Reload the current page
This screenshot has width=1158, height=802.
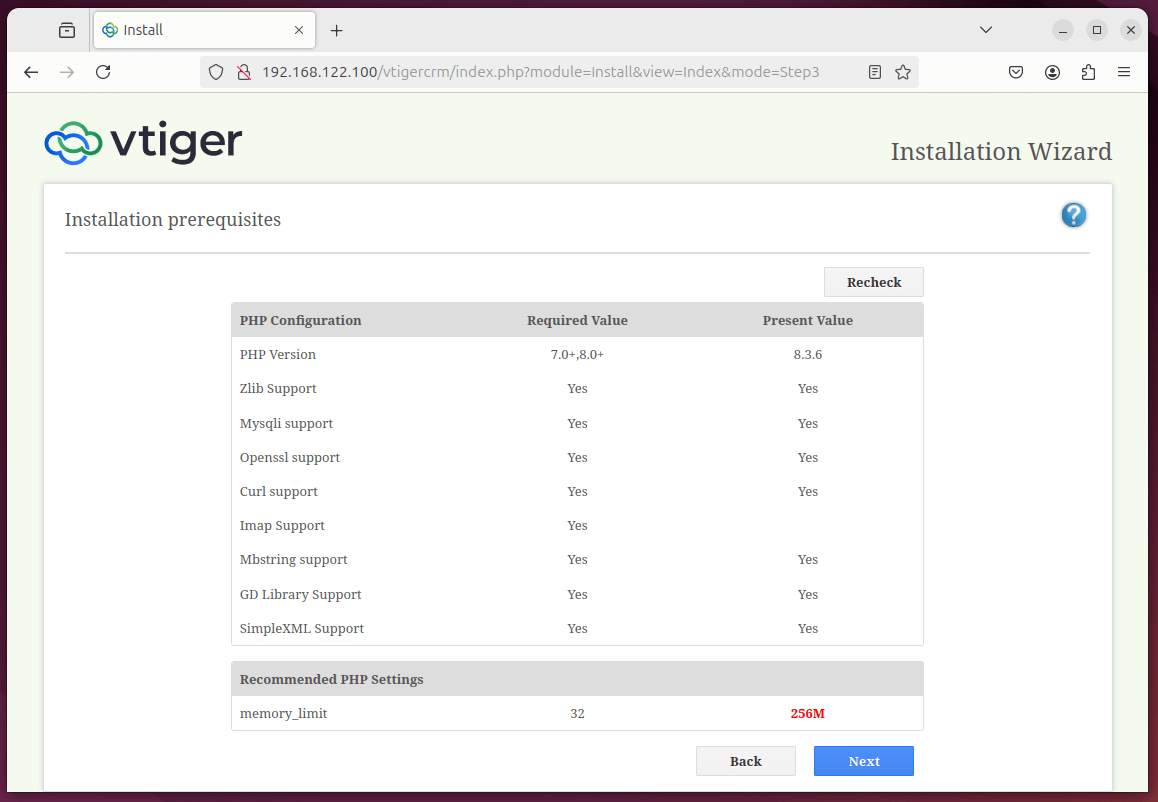tap(103, 71)
